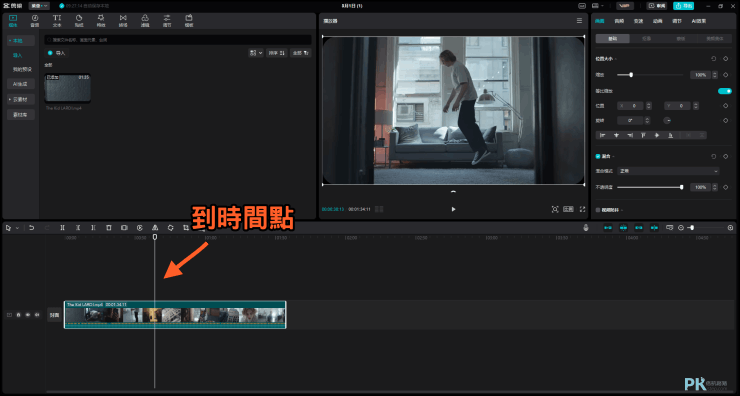Open the Templates tab icon
Image resolution: width=740 pixels, height=396 pixels.
coord(189,21)
